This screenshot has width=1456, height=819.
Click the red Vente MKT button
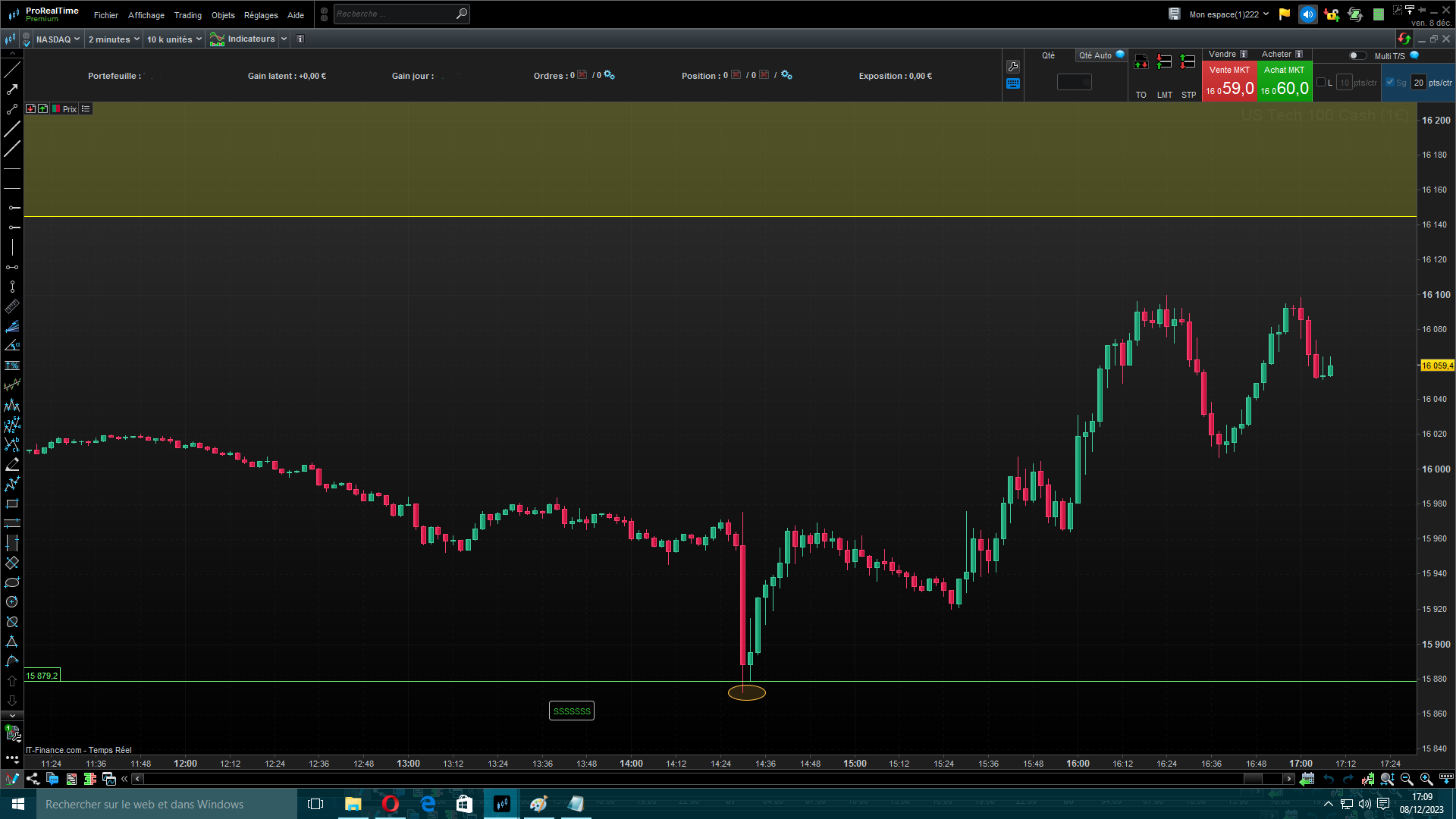click(x=1229, y=81)
